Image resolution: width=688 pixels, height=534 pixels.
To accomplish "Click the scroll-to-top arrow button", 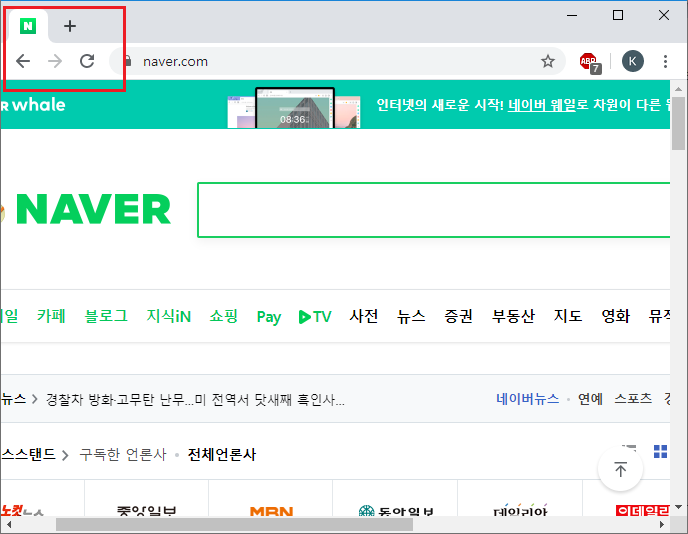I will pos(620,469).
